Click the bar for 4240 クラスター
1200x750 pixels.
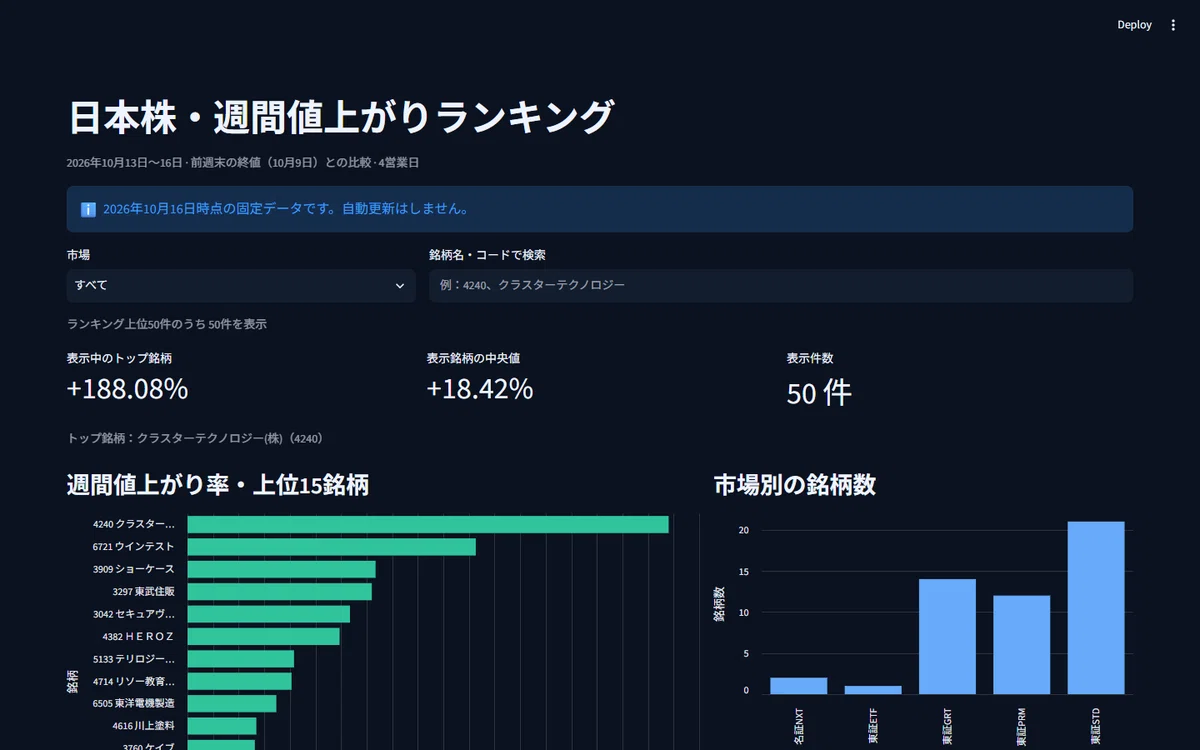(428, 524)
